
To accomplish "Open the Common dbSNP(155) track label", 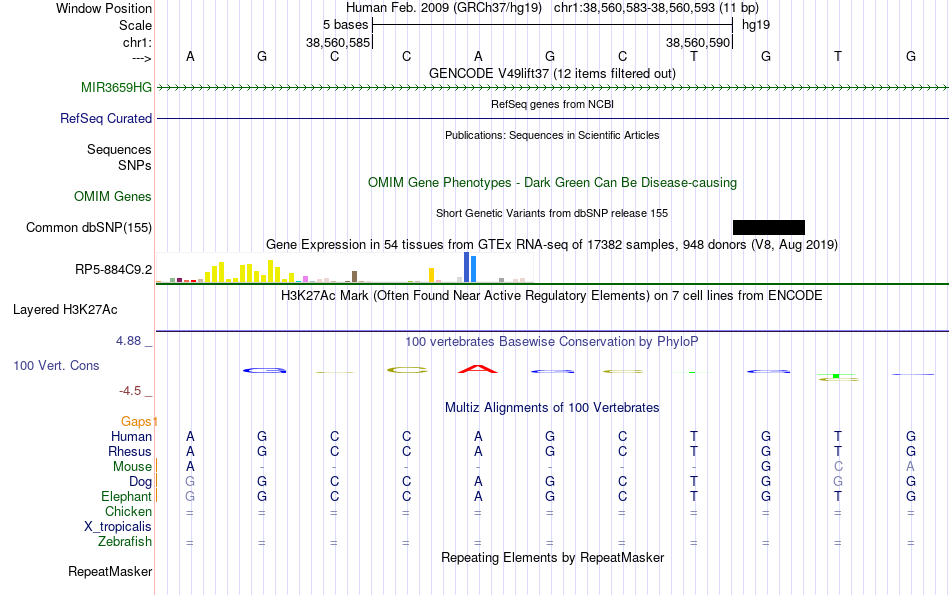I will [89, 228].
